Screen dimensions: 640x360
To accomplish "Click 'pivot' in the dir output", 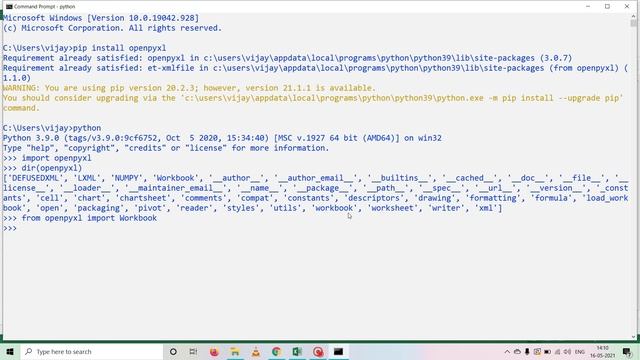I will coord(151,208).
